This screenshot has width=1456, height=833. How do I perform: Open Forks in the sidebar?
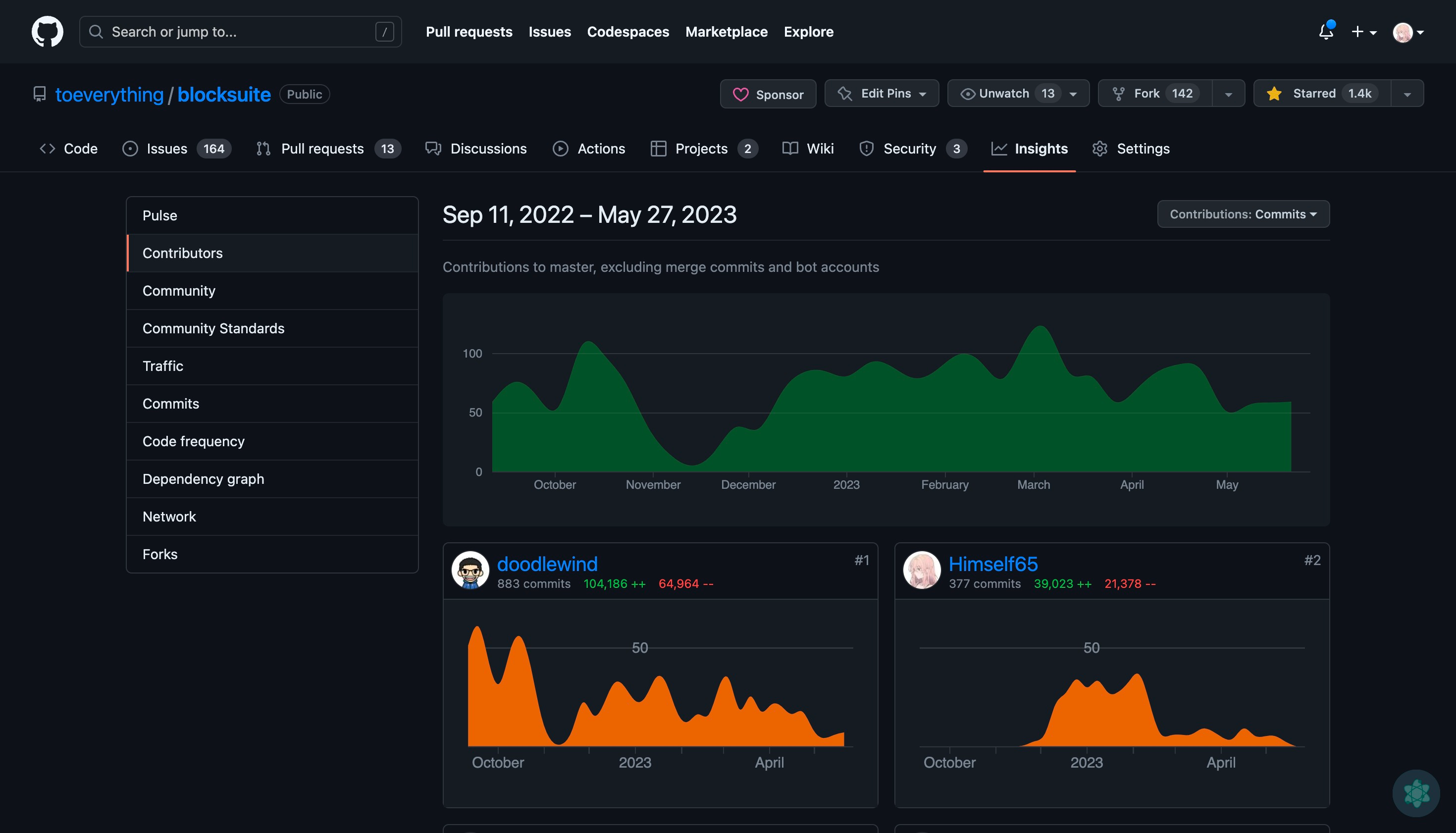pyautogui.click(x=272, y=554)
